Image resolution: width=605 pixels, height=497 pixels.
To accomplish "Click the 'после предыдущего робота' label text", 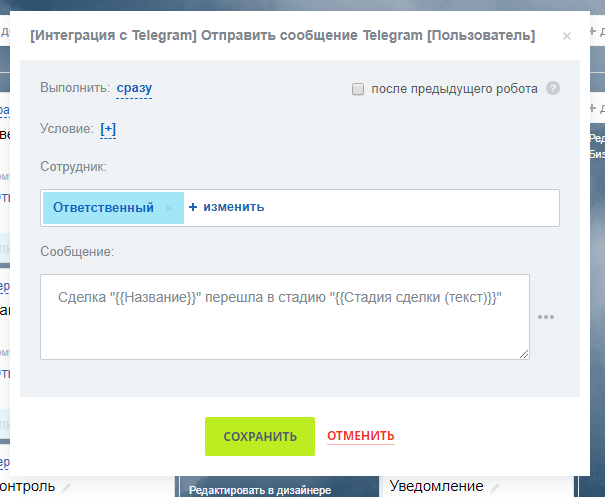I will pyautogui.click(x=454, y=89).
